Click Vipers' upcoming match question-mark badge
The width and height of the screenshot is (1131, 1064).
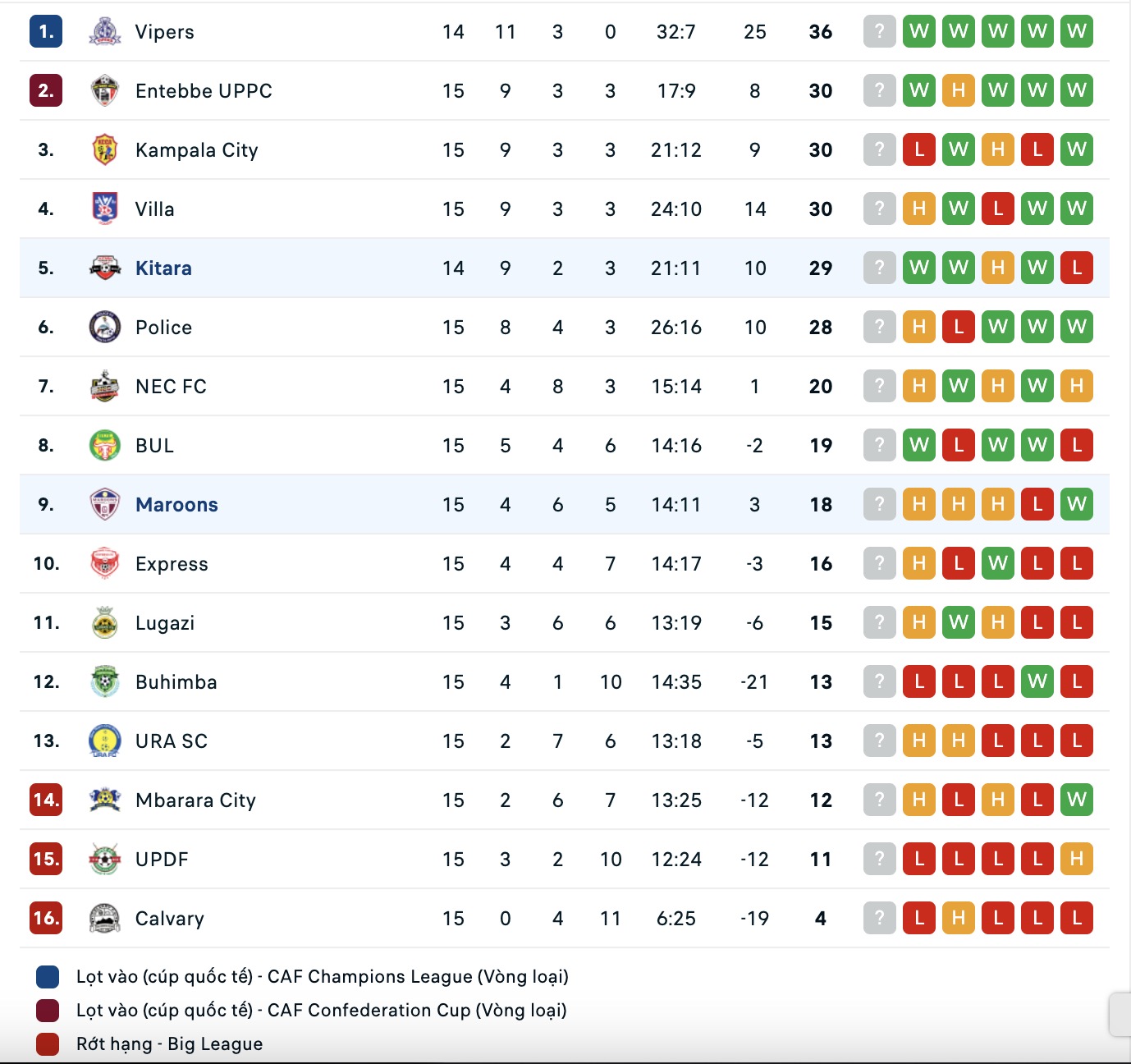coord(880,32)
